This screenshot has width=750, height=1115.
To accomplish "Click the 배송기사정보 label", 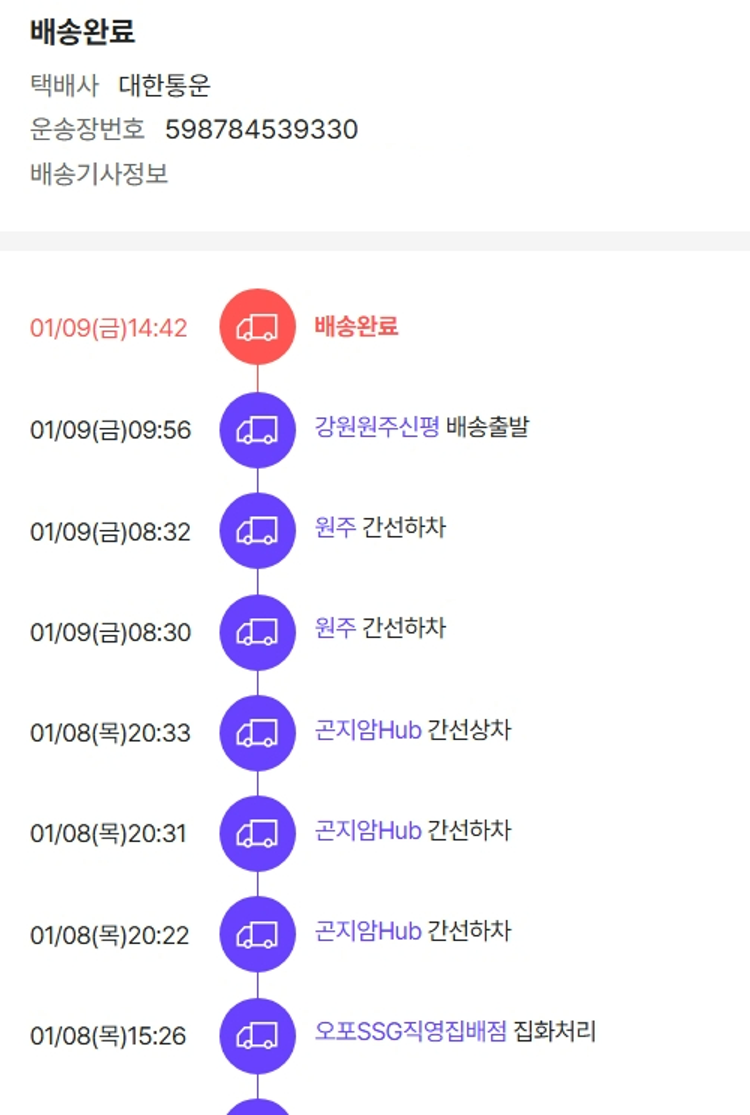I will pos(99,174).
